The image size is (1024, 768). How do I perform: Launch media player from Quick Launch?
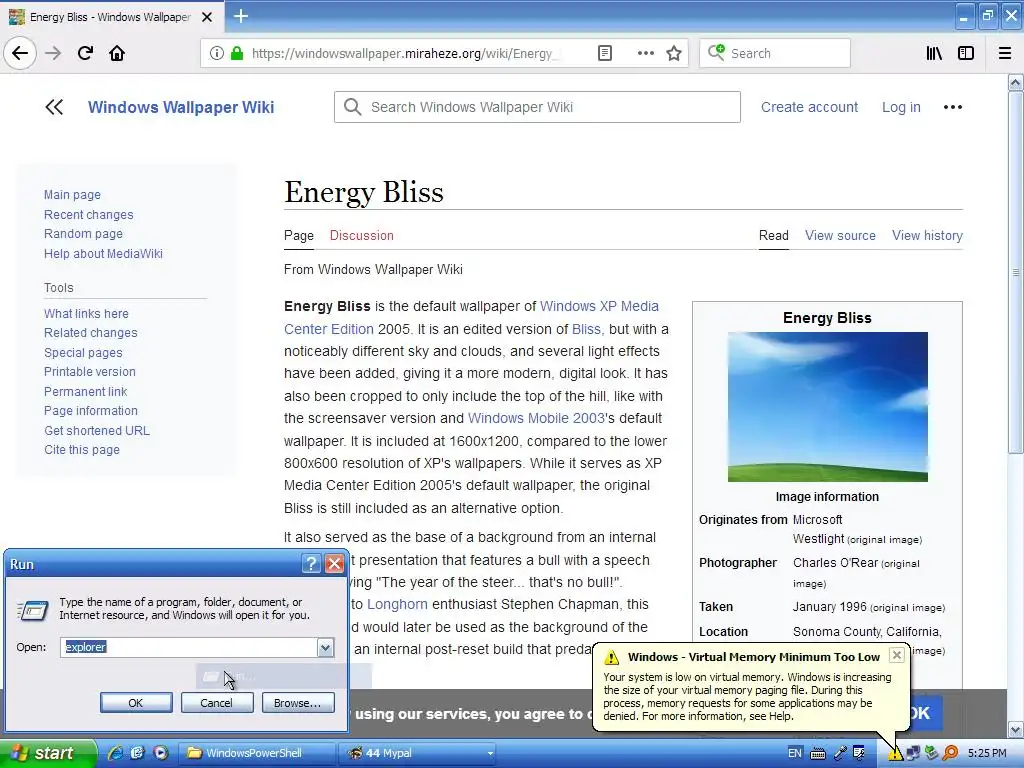[160, 753]
